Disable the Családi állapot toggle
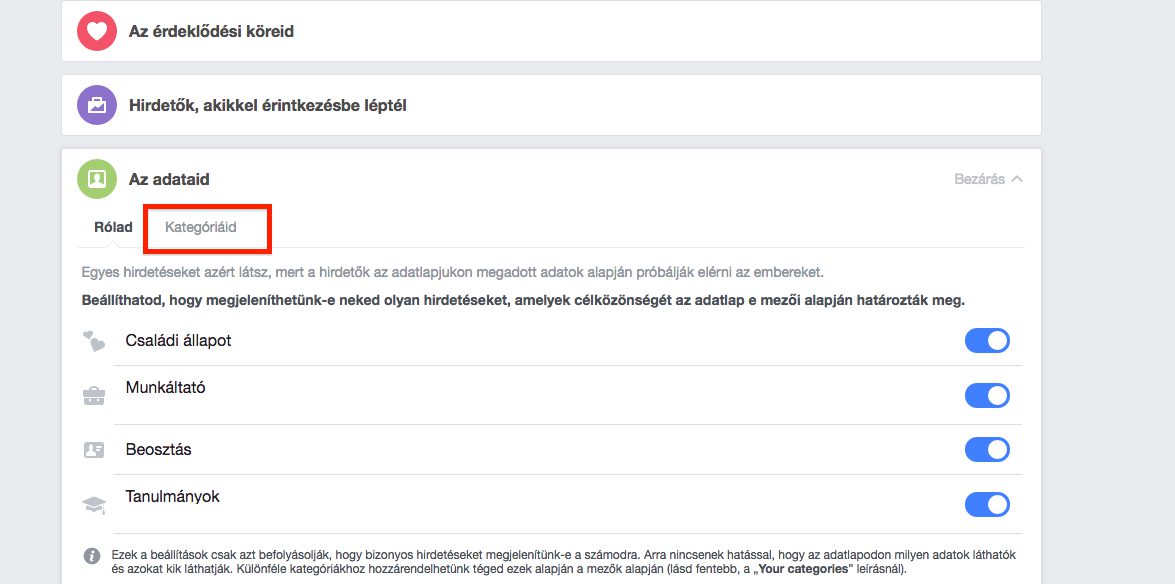The width and height of the screenshot is (1175, 584). click(987, 340)
